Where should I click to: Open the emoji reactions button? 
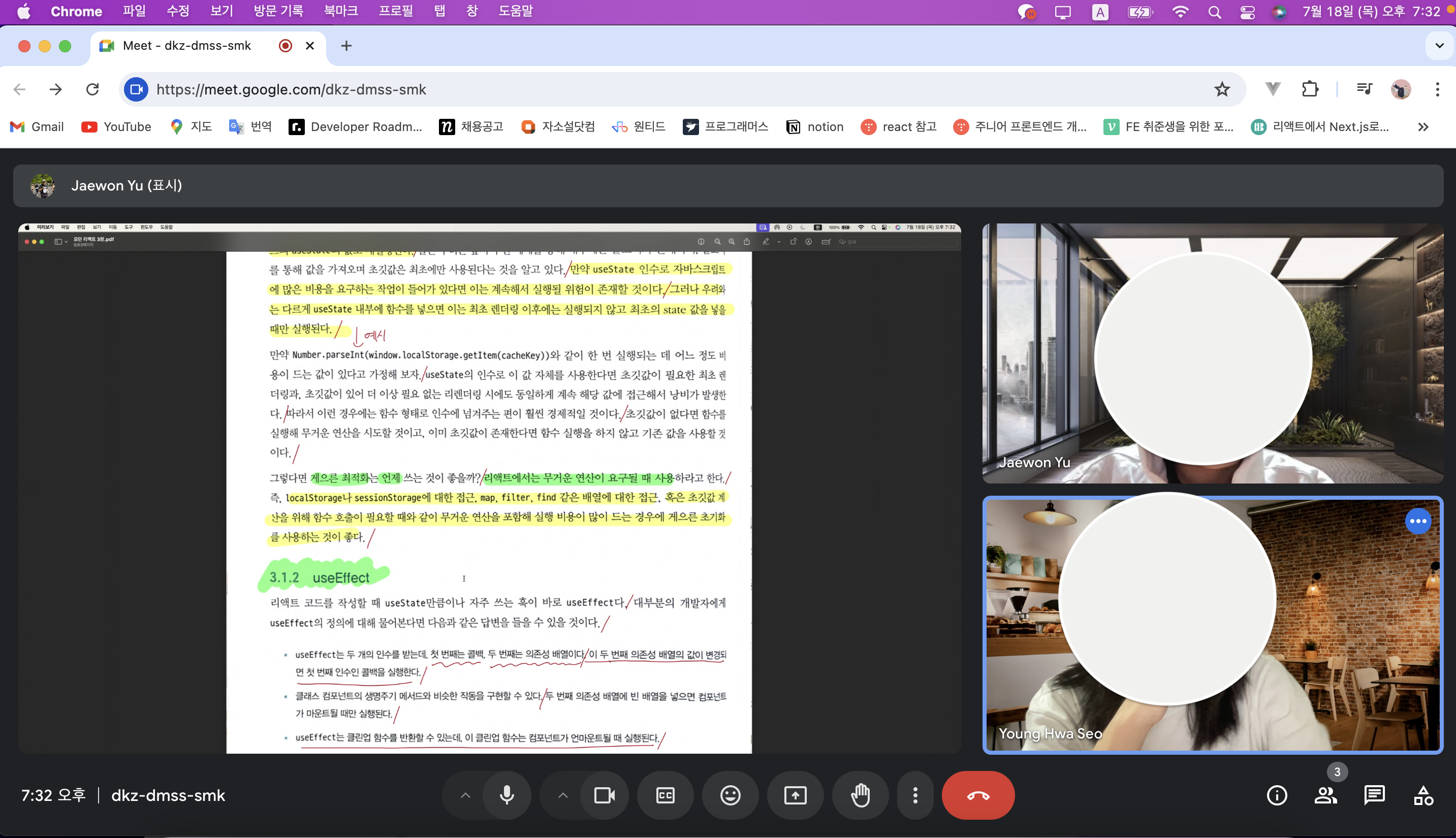point(730,795)
